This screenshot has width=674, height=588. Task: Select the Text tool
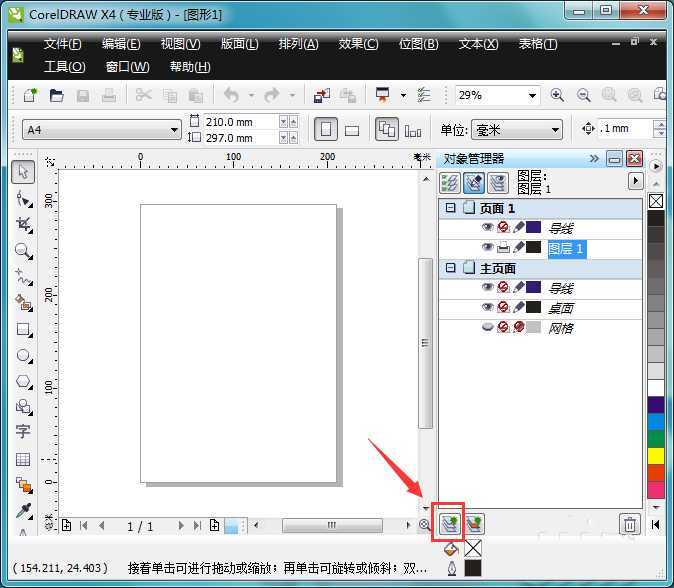point(23,432)
